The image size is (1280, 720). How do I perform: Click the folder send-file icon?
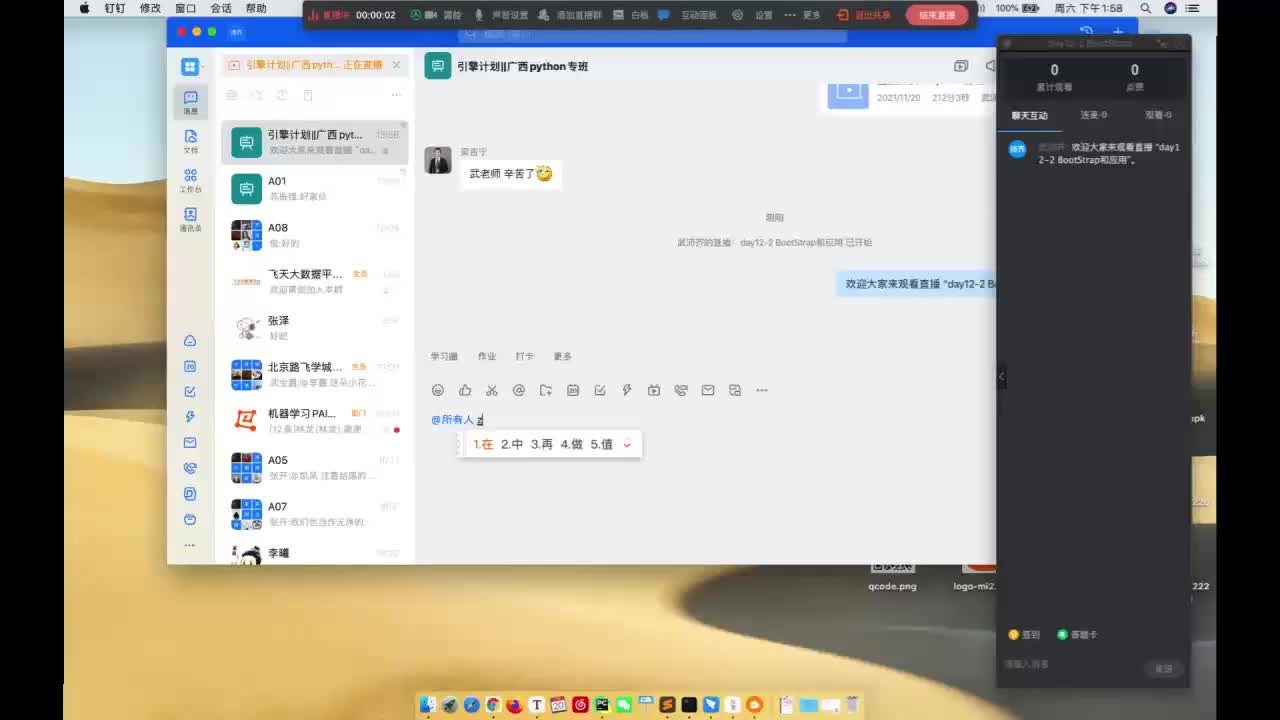click(546, 390)
